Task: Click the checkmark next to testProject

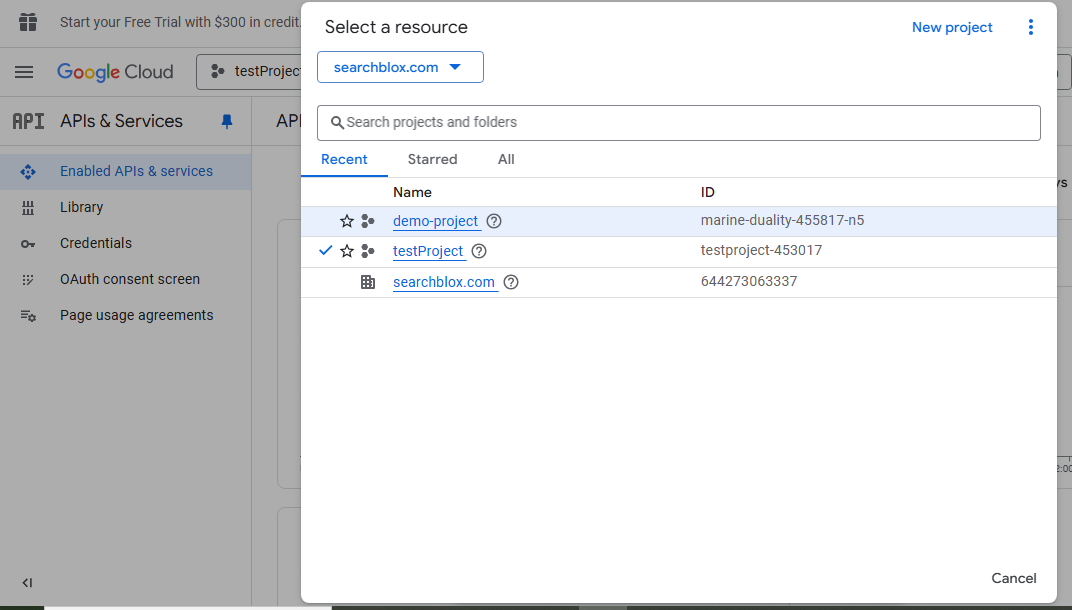Action: 325,250
